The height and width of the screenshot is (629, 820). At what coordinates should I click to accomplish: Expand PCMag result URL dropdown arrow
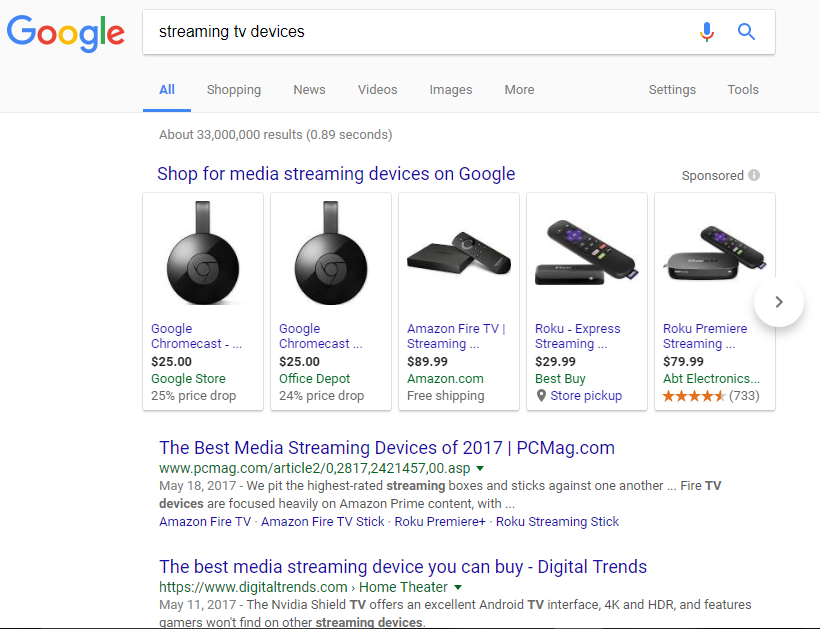coord(480,468)
